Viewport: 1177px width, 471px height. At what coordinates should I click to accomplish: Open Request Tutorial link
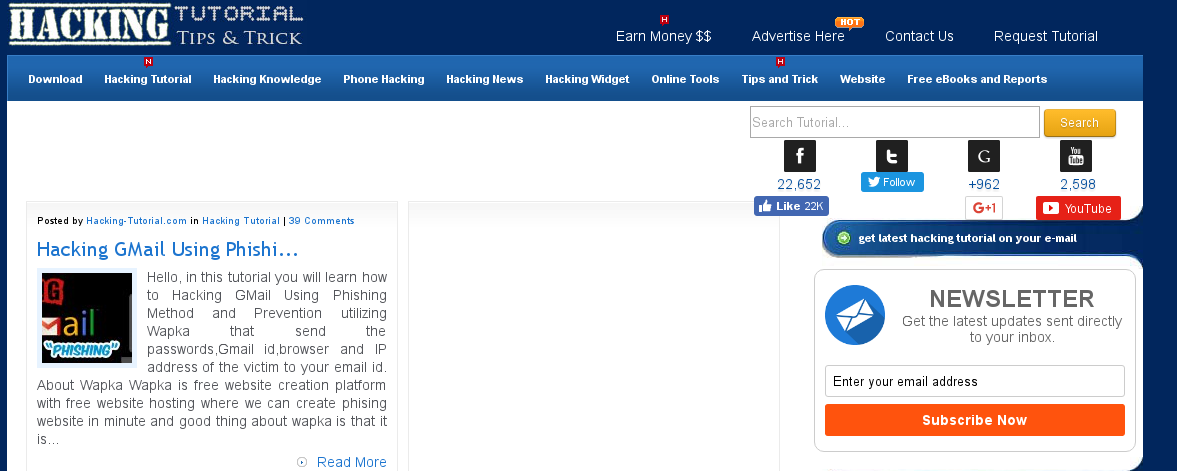pos(1046,36)
